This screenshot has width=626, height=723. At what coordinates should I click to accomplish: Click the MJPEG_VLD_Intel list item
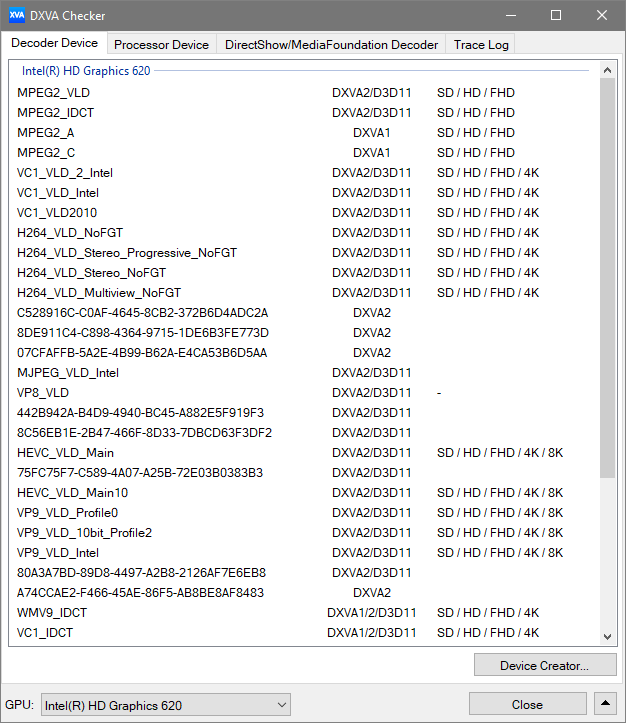pyautogui.click(x=68, y=373)
